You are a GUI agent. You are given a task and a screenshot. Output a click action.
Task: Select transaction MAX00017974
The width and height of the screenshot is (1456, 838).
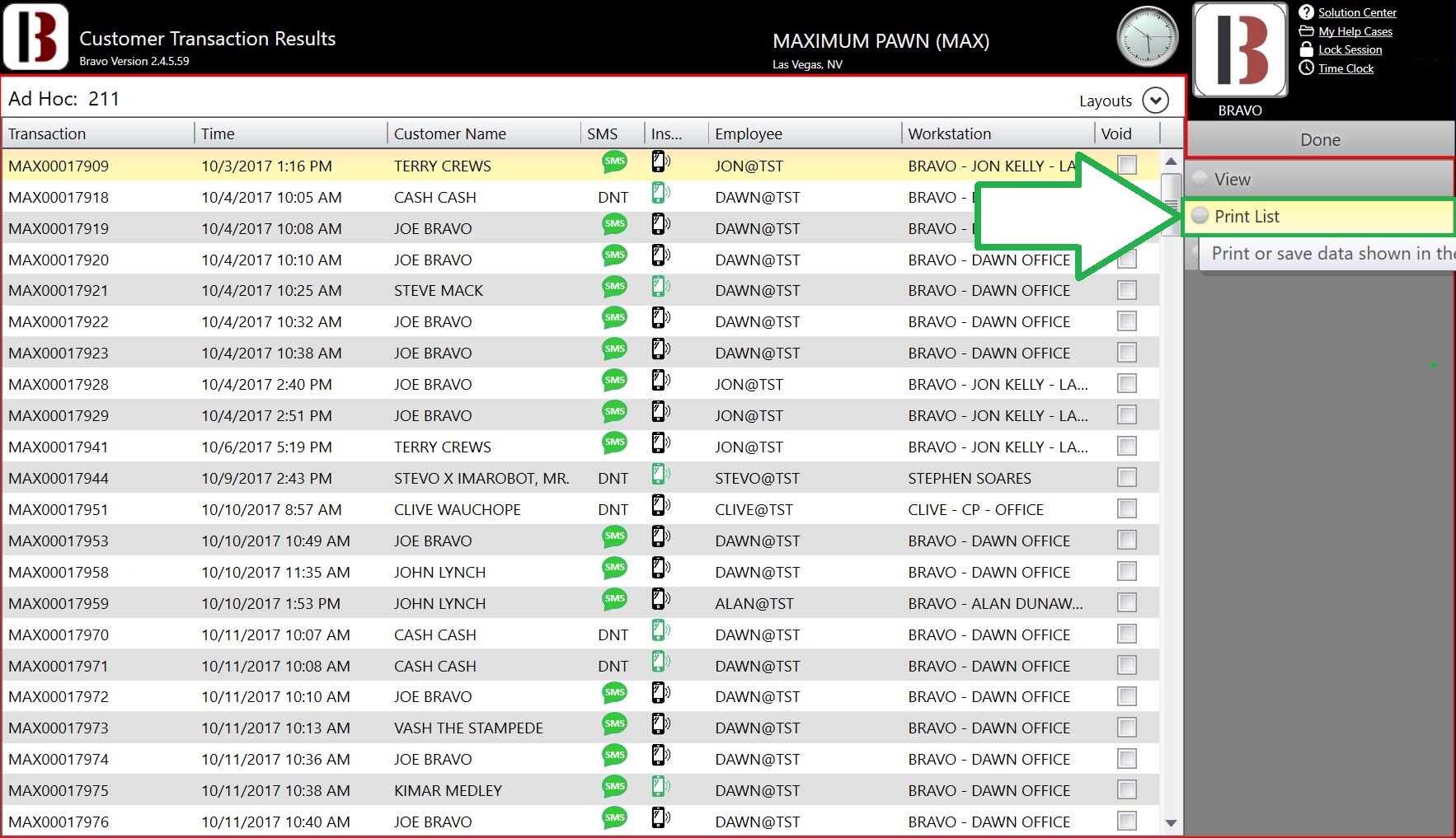[59, 759]
